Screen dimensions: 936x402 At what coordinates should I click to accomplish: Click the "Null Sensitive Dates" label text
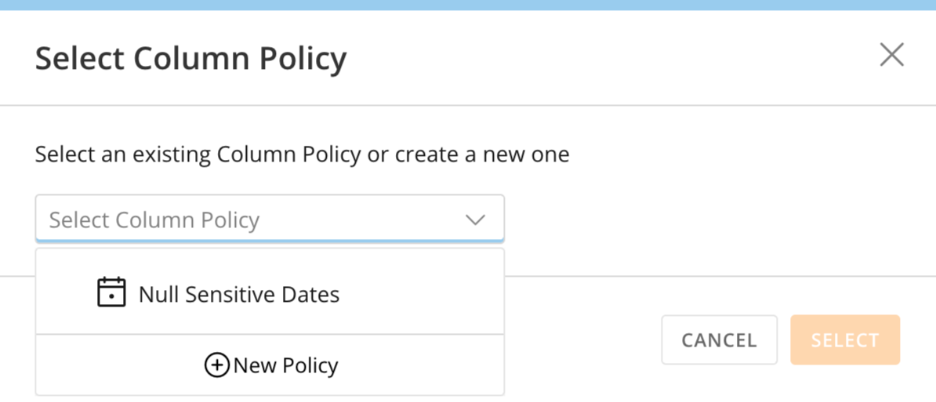click(x=239, y=295)
